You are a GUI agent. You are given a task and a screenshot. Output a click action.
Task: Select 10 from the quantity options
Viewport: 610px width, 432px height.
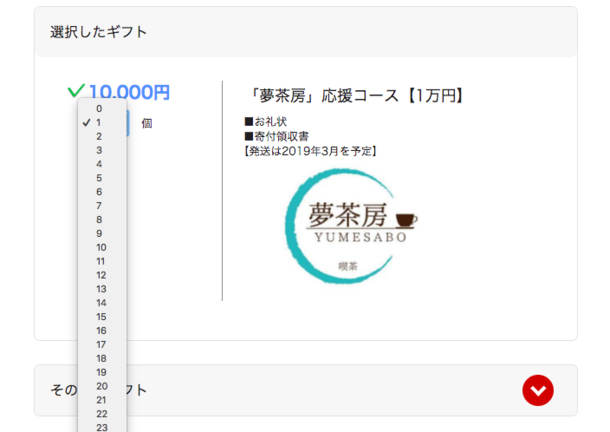click(x=101, y=247)
